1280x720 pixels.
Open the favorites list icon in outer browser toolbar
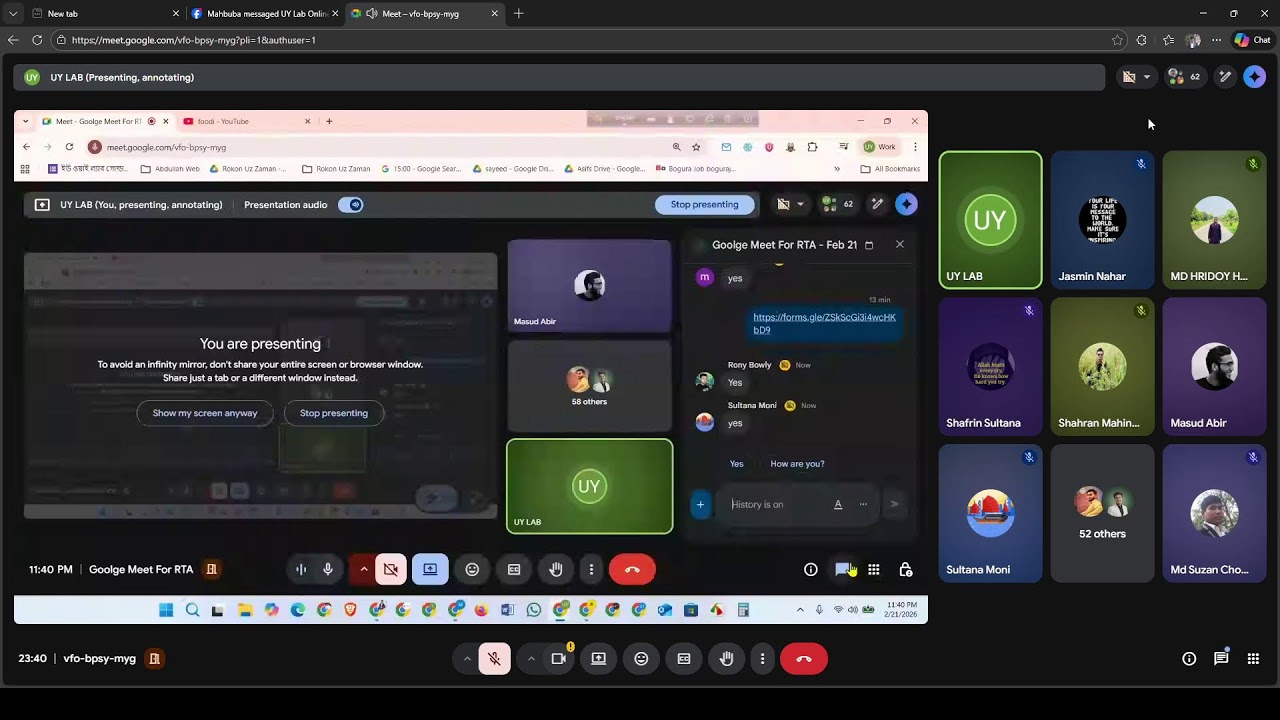pyautogui.click(x=1168, y=40)
